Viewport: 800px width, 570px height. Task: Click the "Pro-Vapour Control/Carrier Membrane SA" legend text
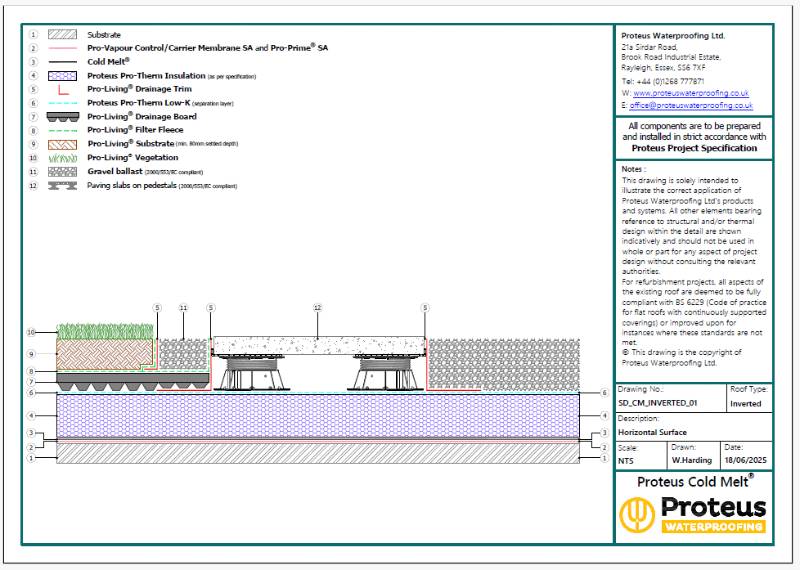pyautogui.click(x=170, y=48)
